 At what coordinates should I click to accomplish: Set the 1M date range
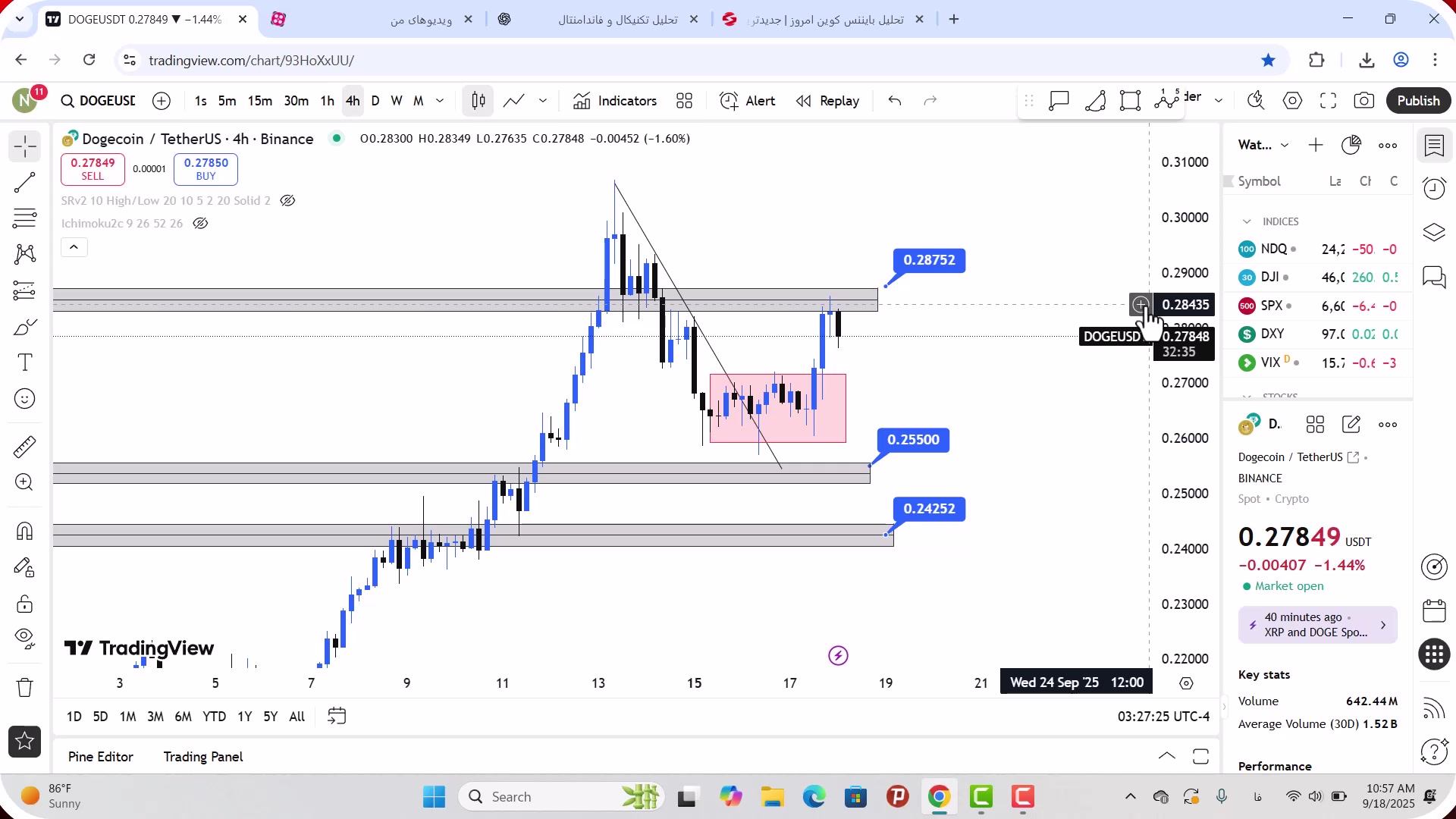pyautogui.click(x=127, y=717)
